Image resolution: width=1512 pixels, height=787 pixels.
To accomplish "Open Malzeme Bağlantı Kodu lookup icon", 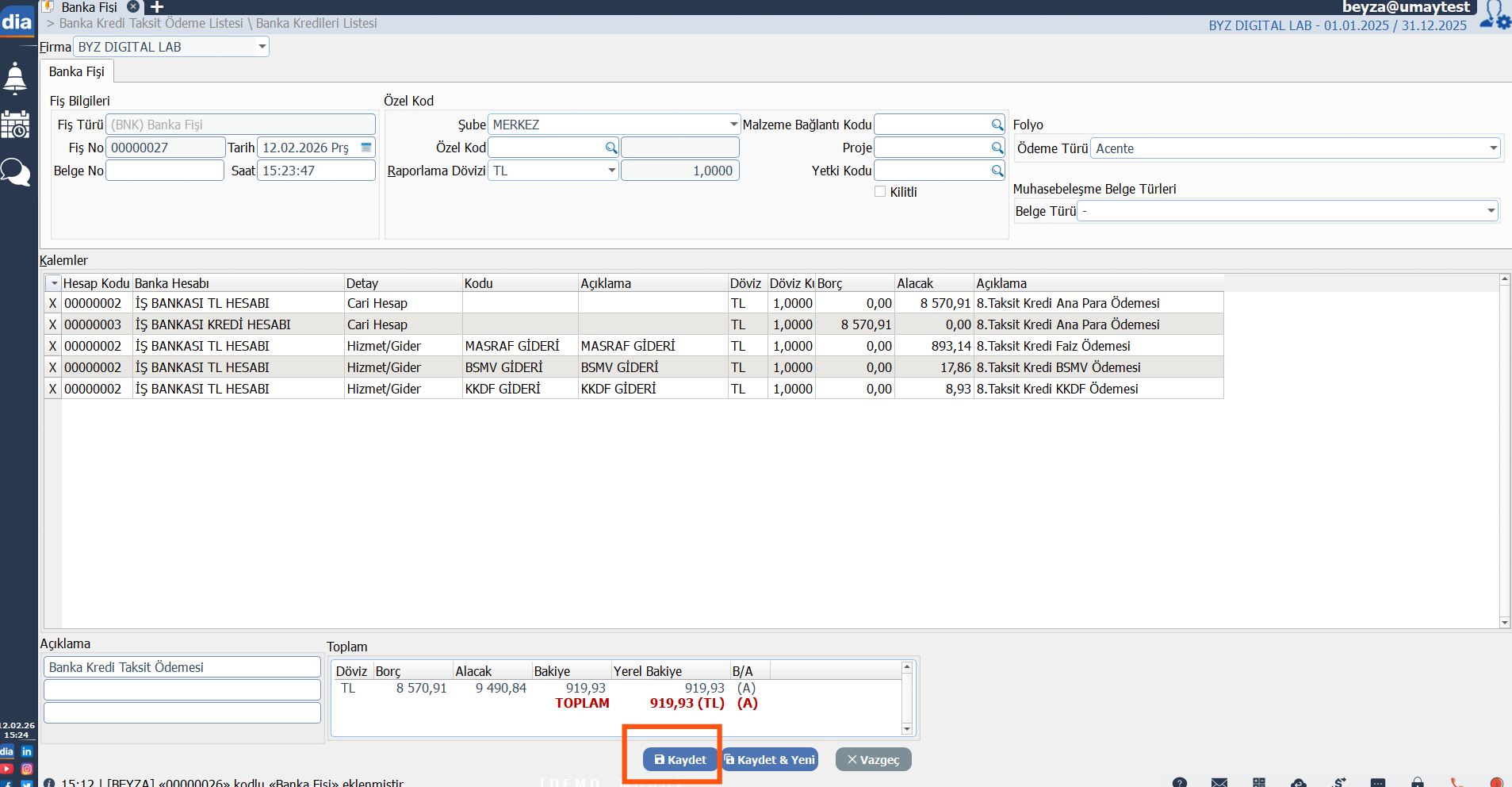I will (997, 125).
